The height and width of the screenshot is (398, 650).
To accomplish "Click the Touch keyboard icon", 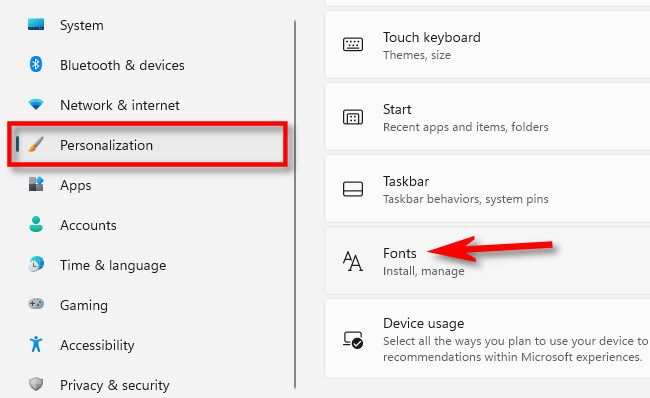I will point(353,44).
